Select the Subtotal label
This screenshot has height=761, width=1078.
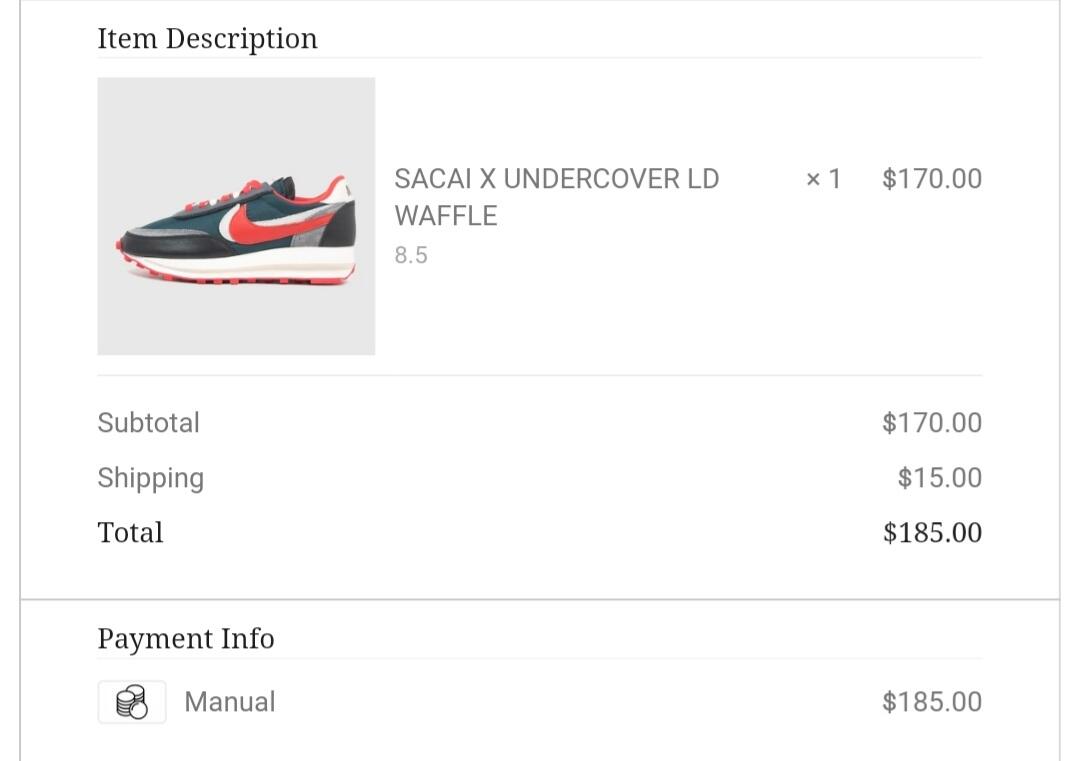pos(149,423)
